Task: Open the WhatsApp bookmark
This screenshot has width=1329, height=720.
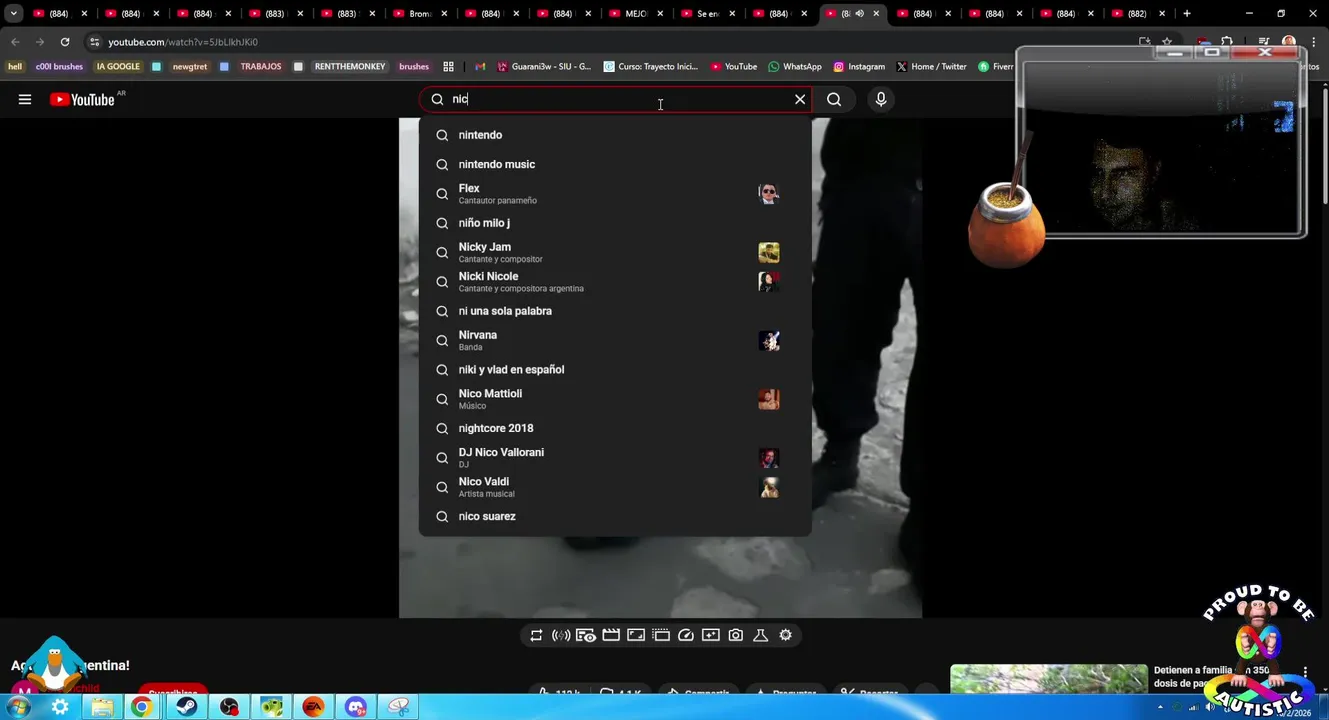Action: click(795, 67)
